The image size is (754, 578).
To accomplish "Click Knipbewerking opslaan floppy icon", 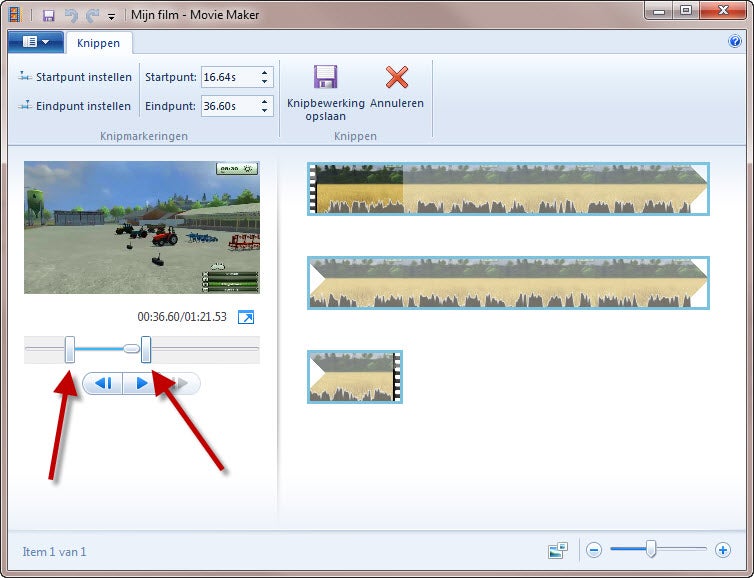I will point(326,77).
